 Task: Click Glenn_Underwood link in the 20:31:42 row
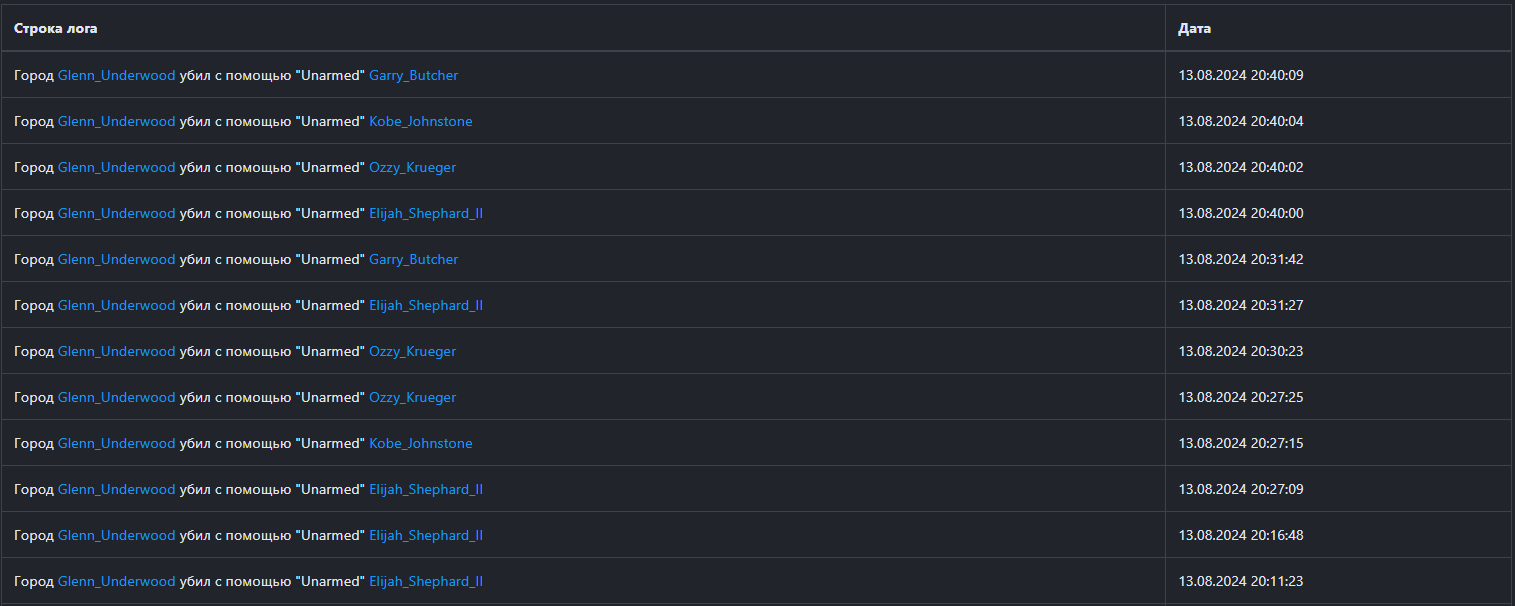click(116, 259)
